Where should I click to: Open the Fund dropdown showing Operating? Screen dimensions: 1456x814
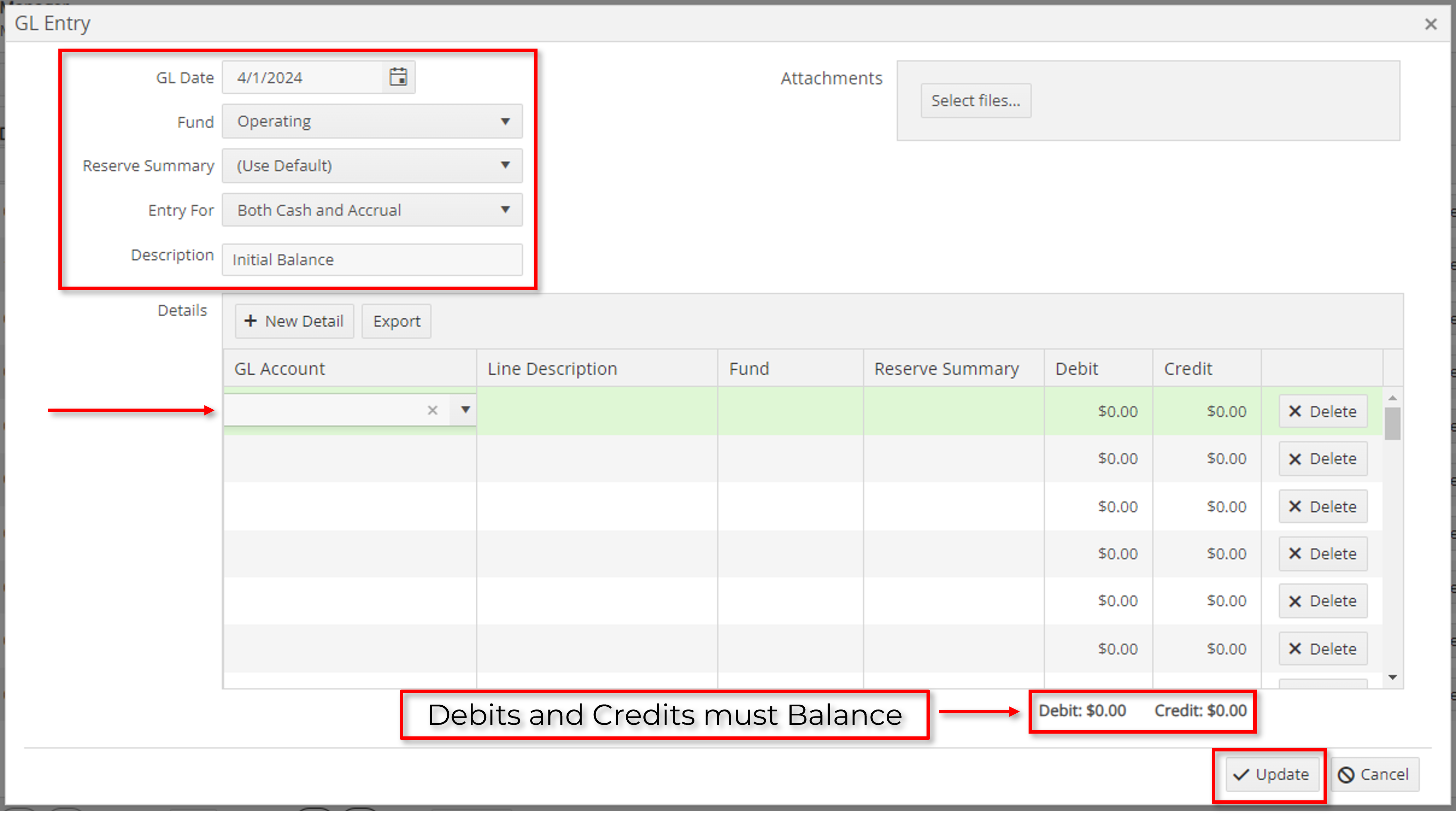coord(506,121)
